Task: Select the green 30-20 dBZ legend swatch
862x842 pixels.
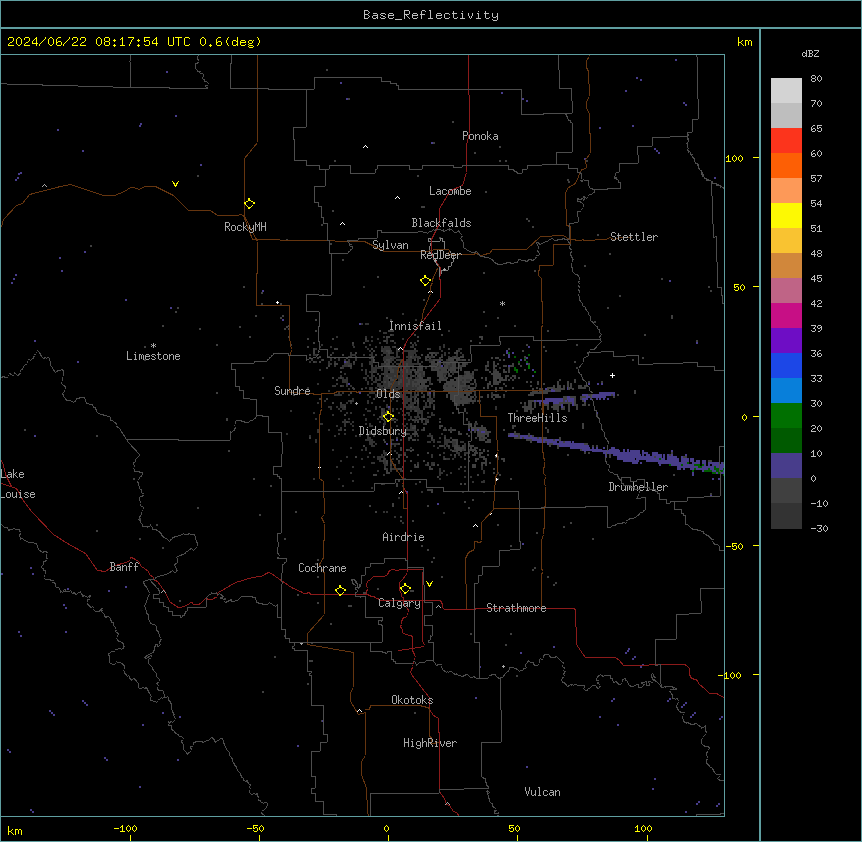Action: coord(786,416)
